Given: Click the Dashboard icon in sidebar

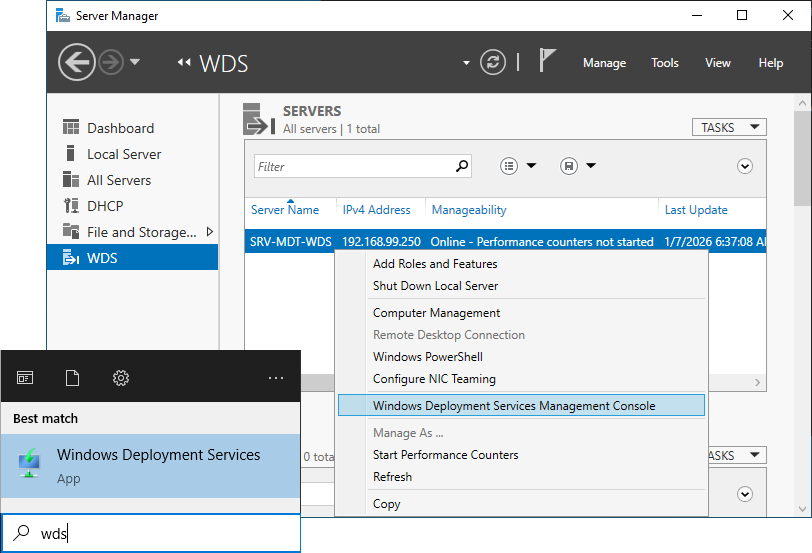Looking at the screenshot, I should click(x=71, y=127).
